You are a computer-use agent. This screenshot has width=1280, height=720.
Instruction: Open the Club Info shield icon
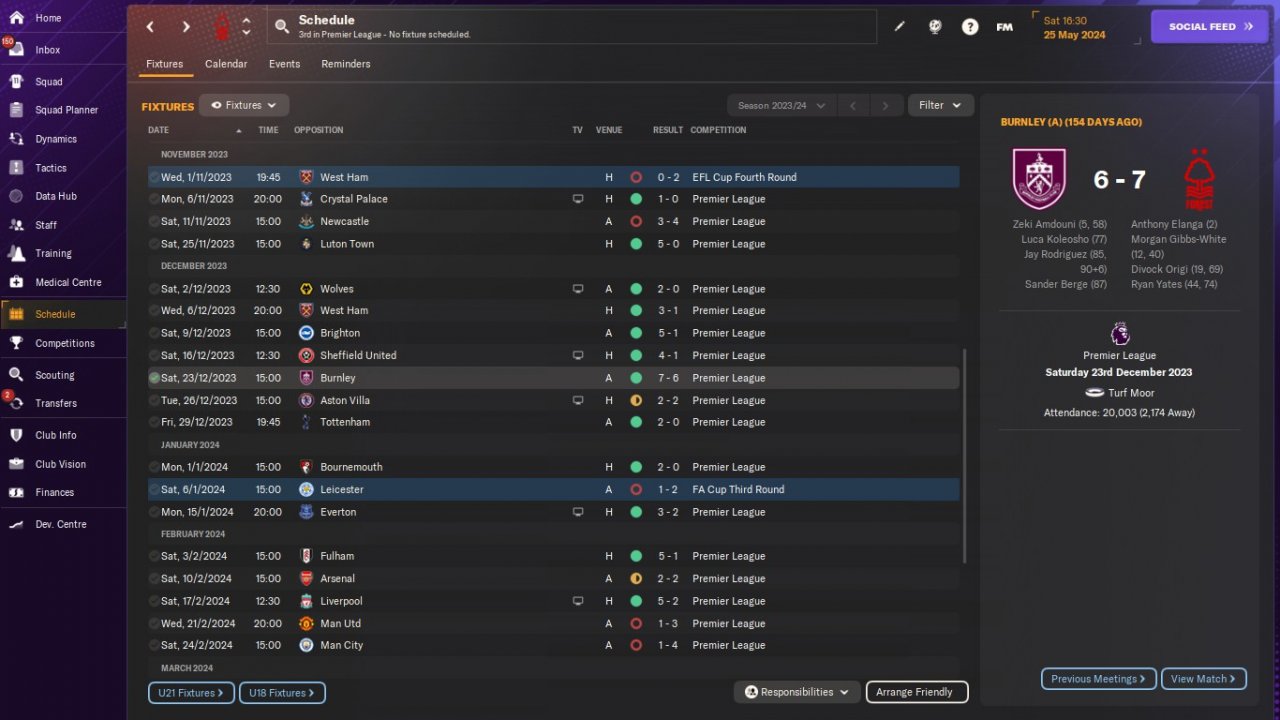pos(16,435)
